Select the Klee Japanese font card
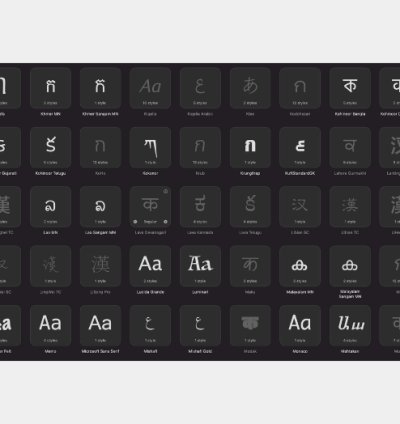400x424 pixels. tap(250, 88)
